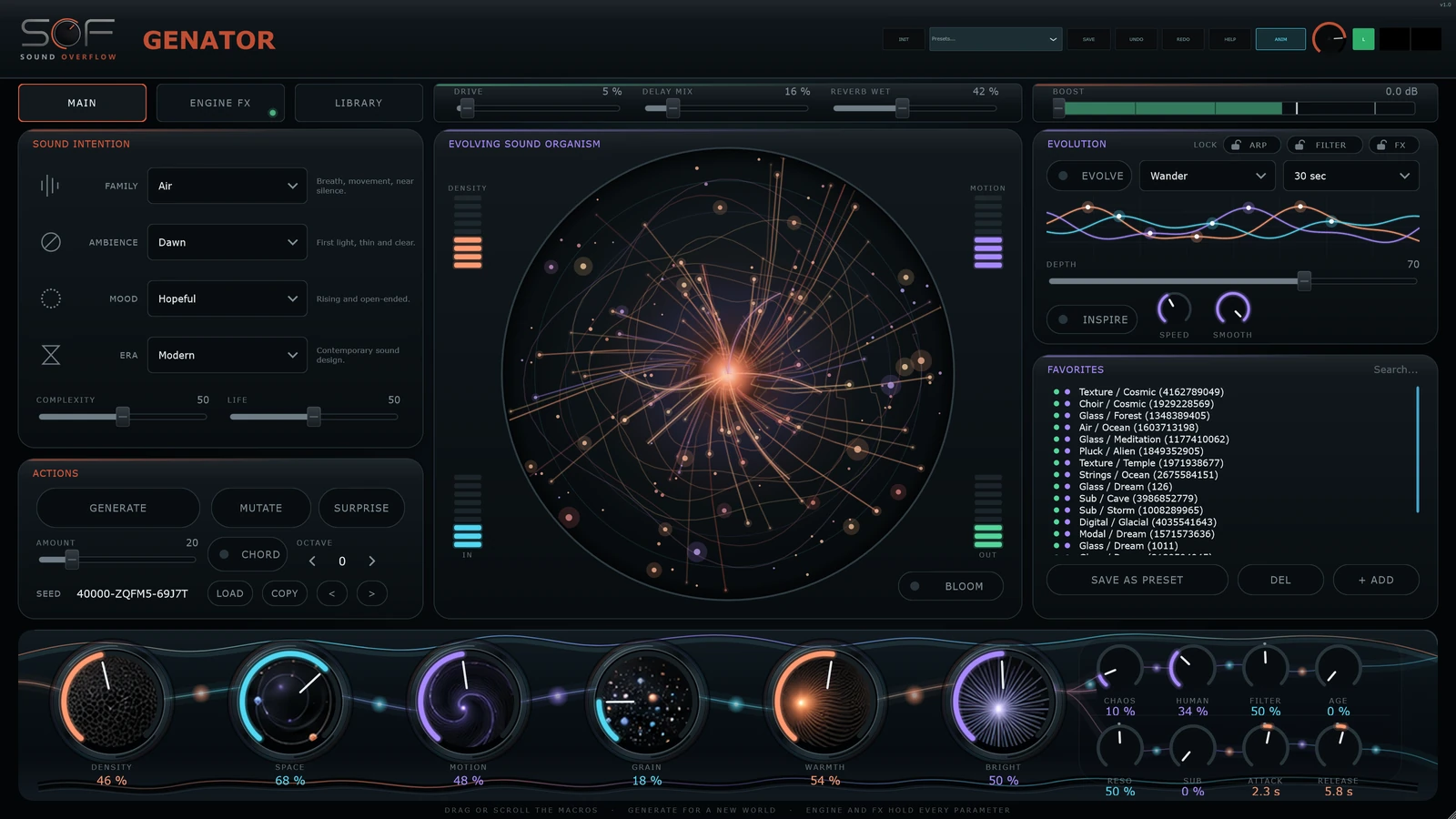Open the Era dropdown showing Modern

click(227, 355)
